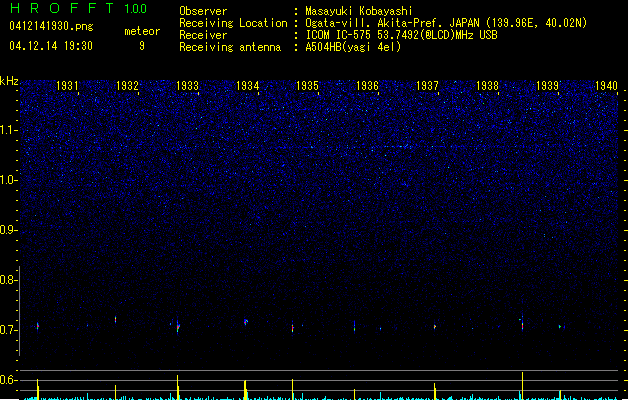The image size is (629, 400).
Task: Select the meteor count value 9
Action: (142, 46)
